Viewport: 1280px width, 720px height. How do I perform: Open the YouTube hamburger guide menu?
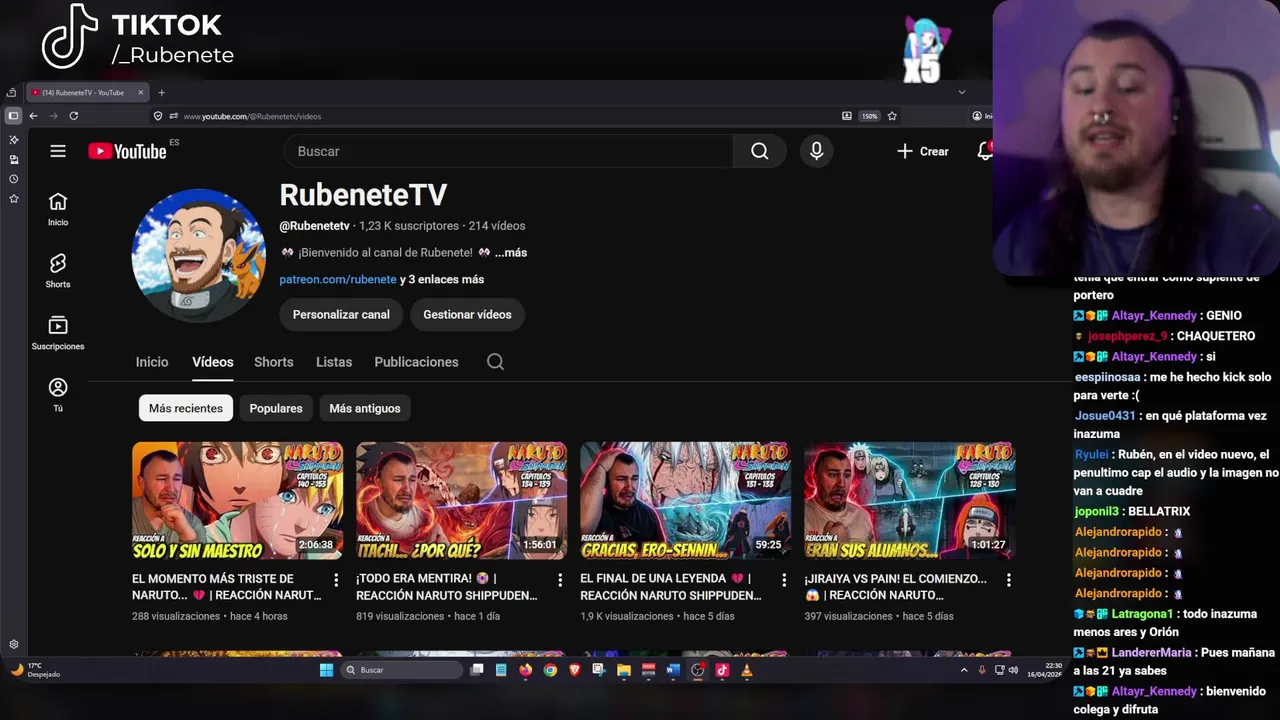click(58, 151)
